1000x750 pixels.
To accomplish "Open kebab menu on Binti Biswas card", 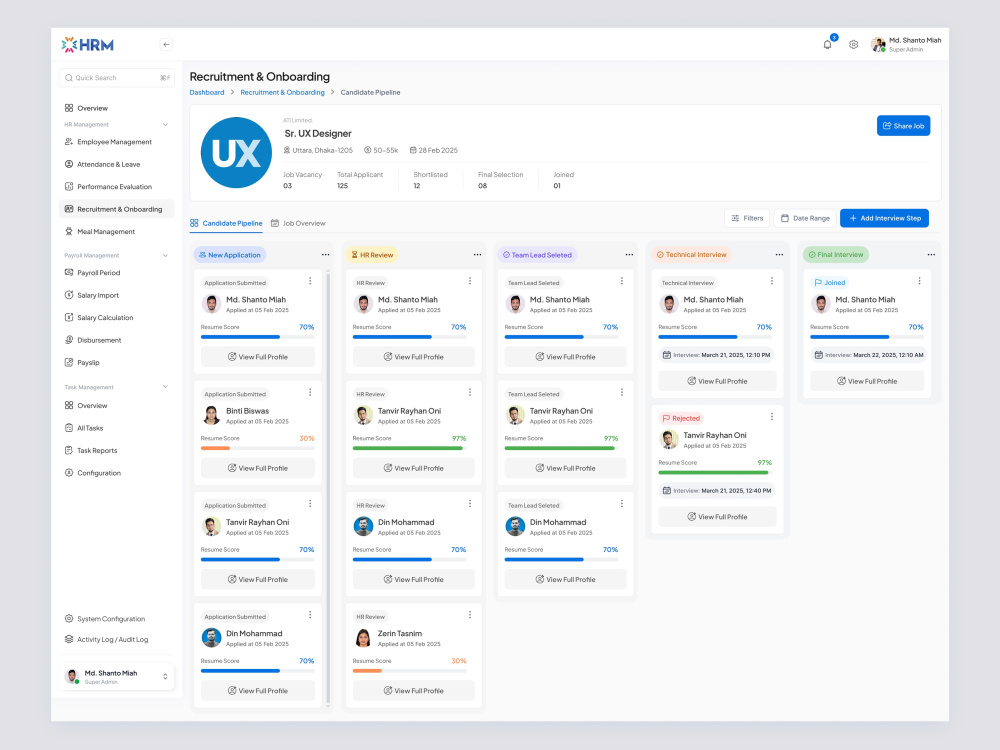I will (x=310, y=392).
